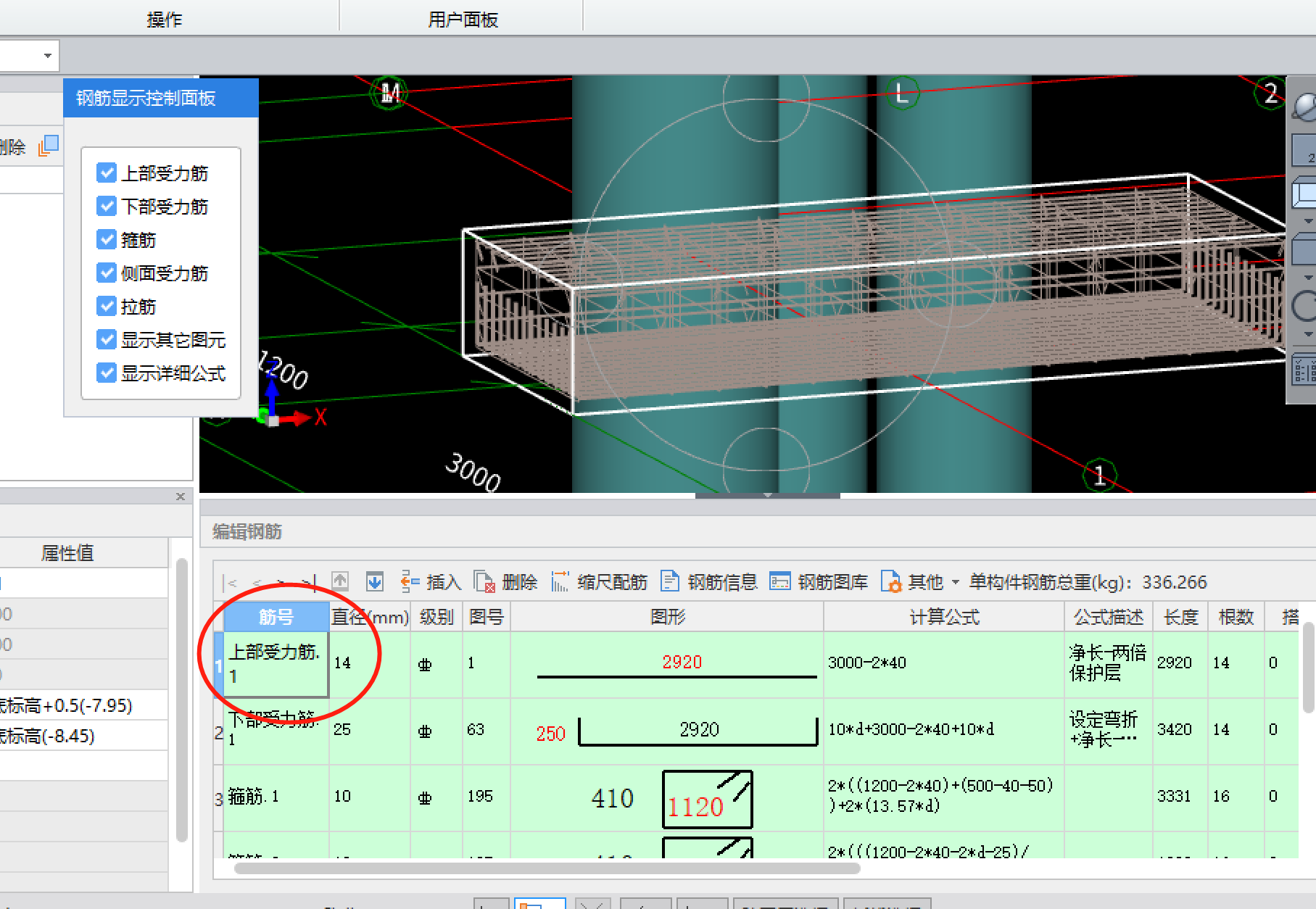Click the 图号 column header

tap(486, 617)
